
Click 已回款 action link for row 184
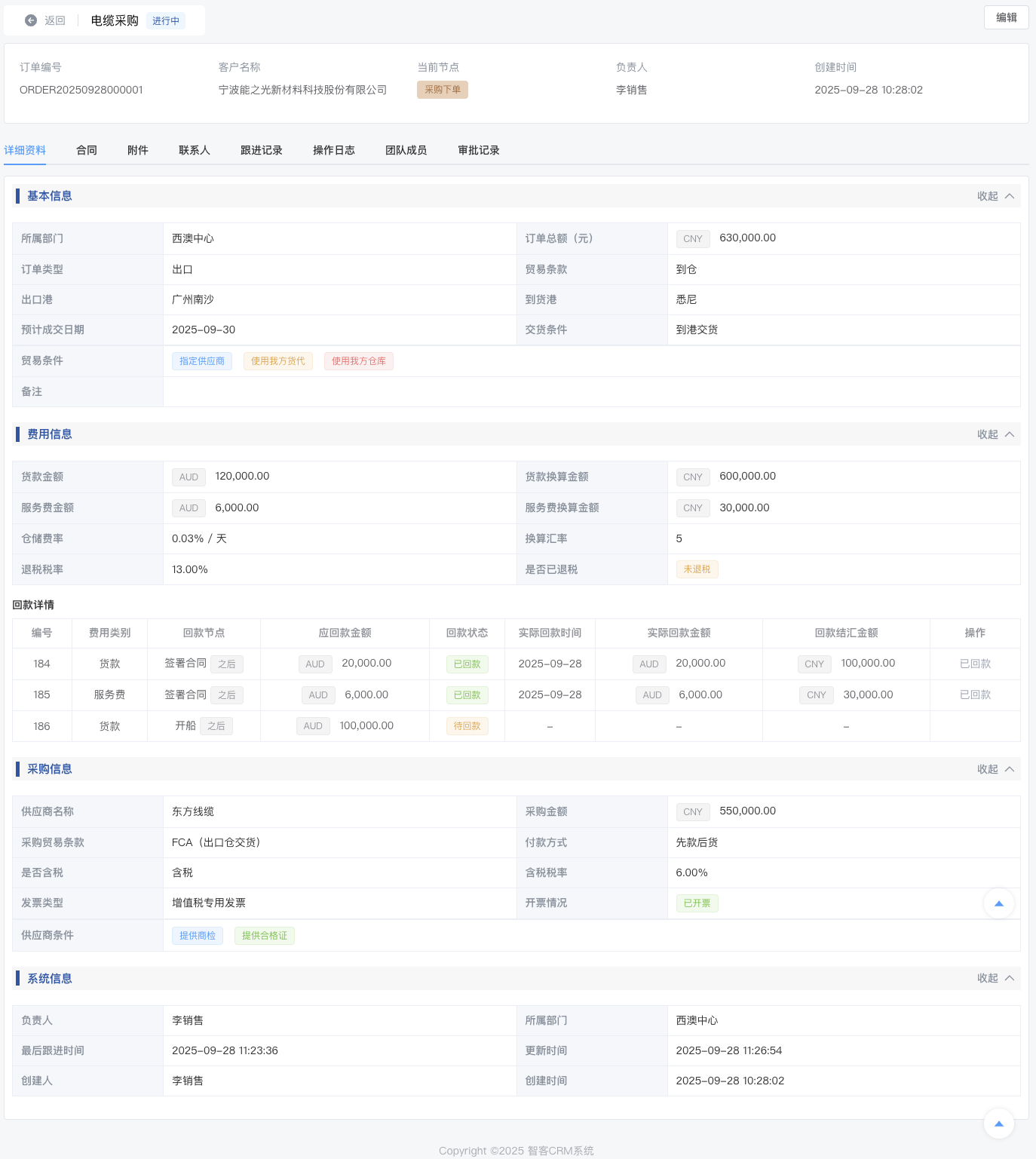975,664
